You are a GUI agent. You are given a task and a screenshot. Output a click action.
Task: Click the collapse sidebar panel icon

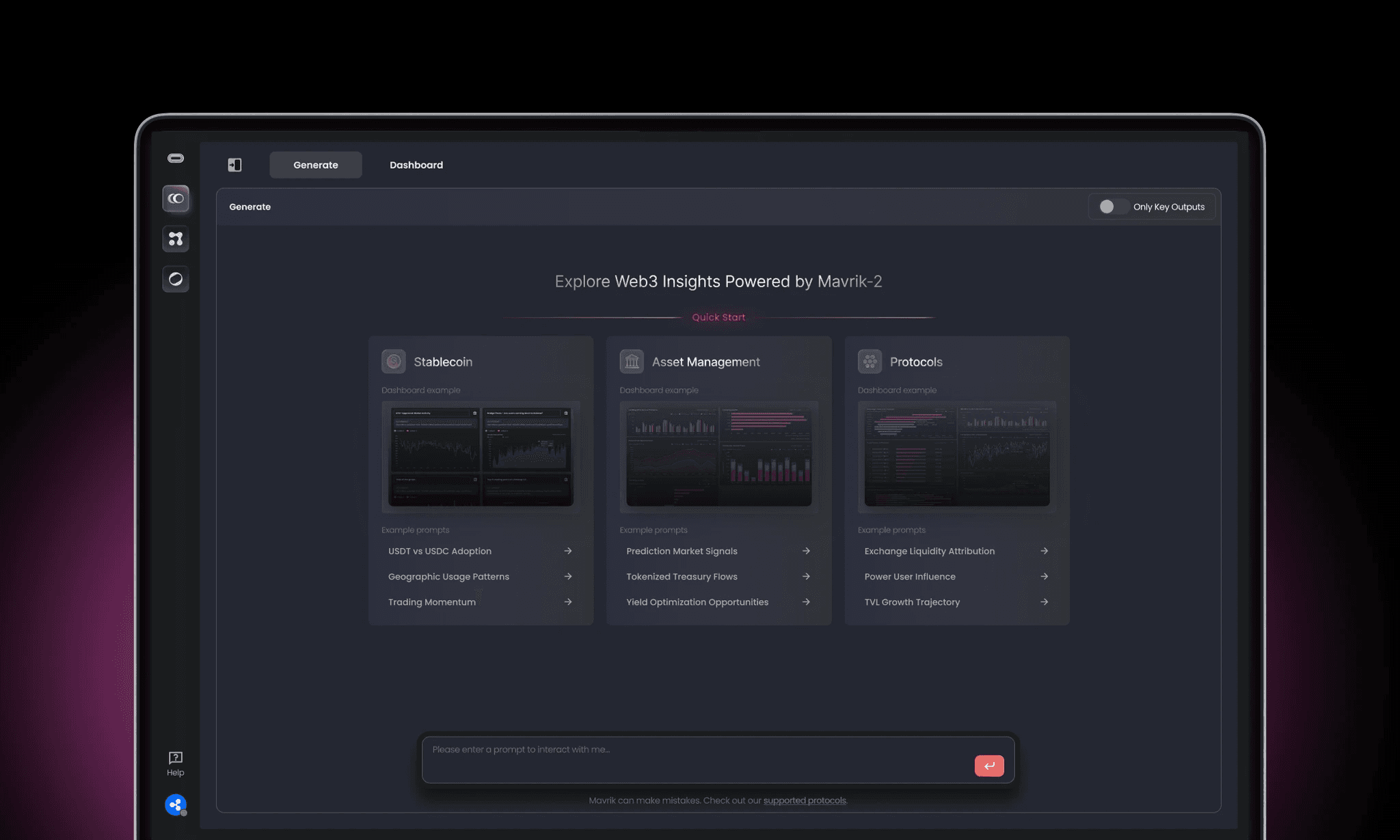pos(234,165)
